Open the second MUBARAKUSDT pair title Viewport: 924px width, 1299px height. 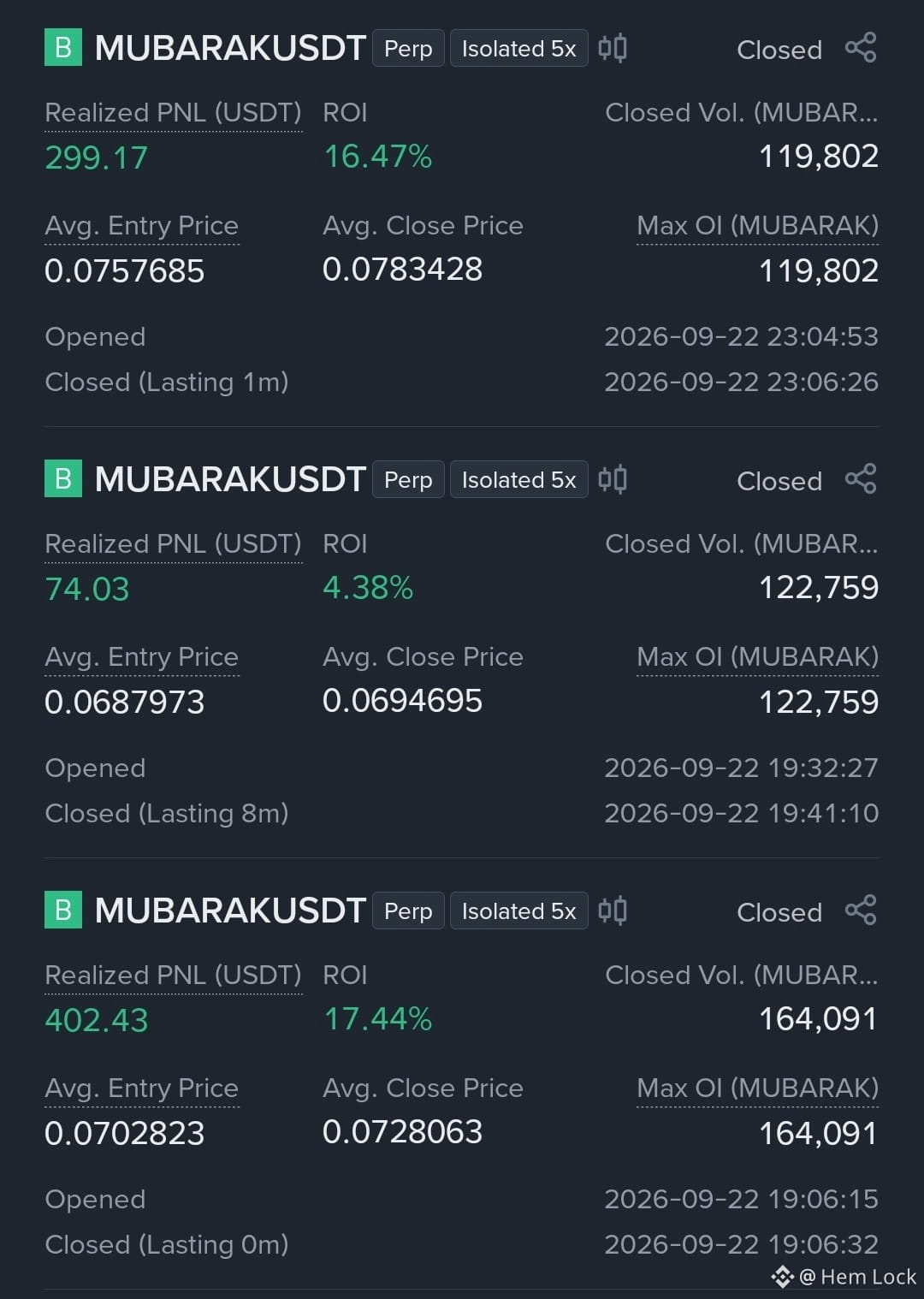[x=230, y=479]
